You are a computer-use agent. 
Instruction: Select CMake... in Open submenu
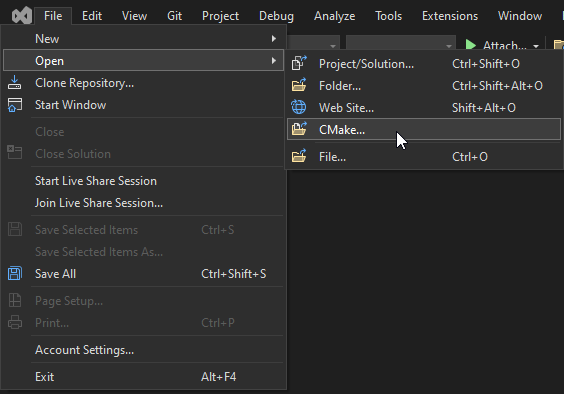click(x=424, y=129)
